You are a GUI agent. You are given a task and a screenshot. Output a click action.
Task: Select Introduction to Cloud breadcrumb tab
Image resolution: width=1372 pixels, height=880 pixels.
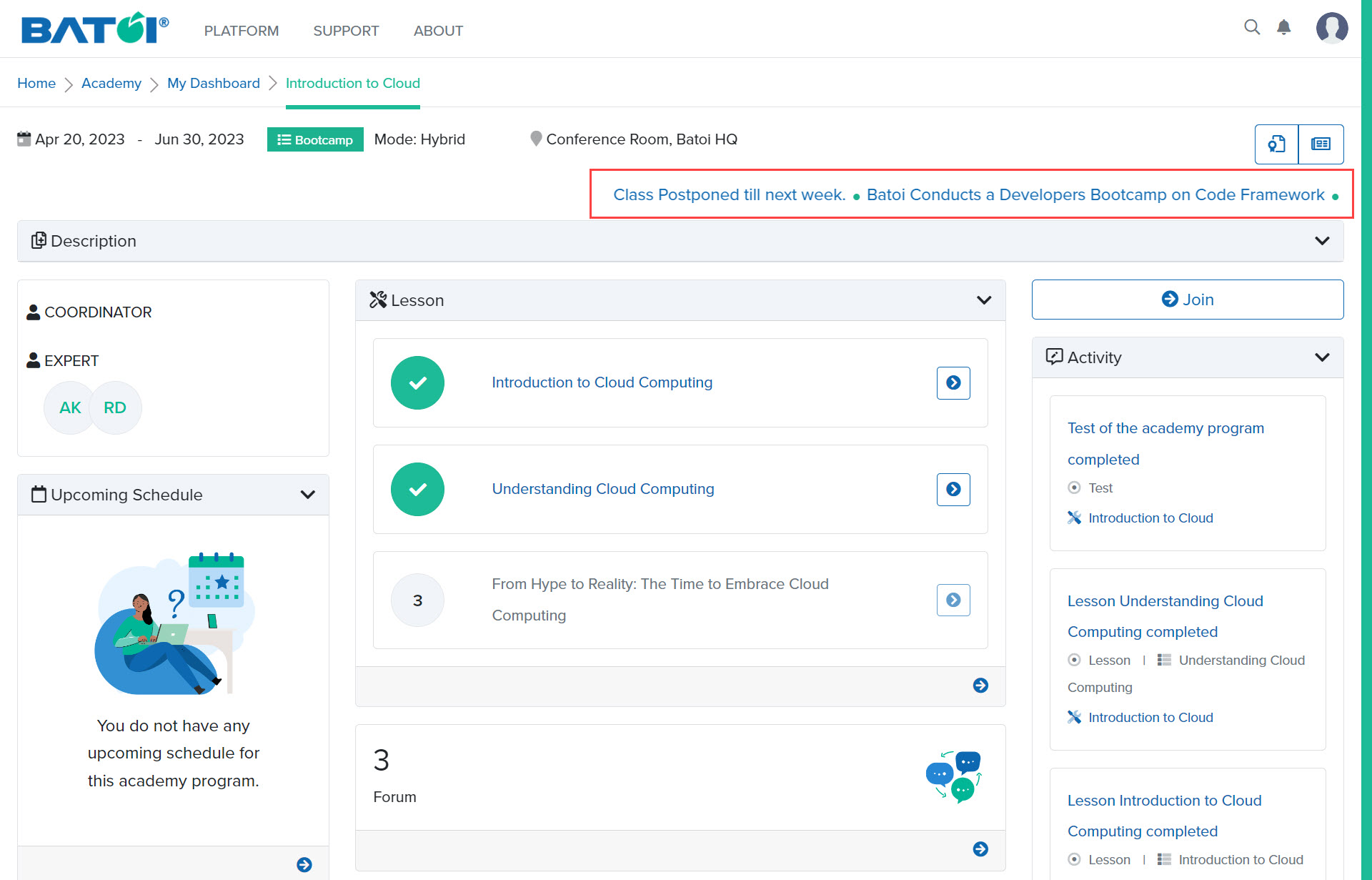click(x=353, y=83)
